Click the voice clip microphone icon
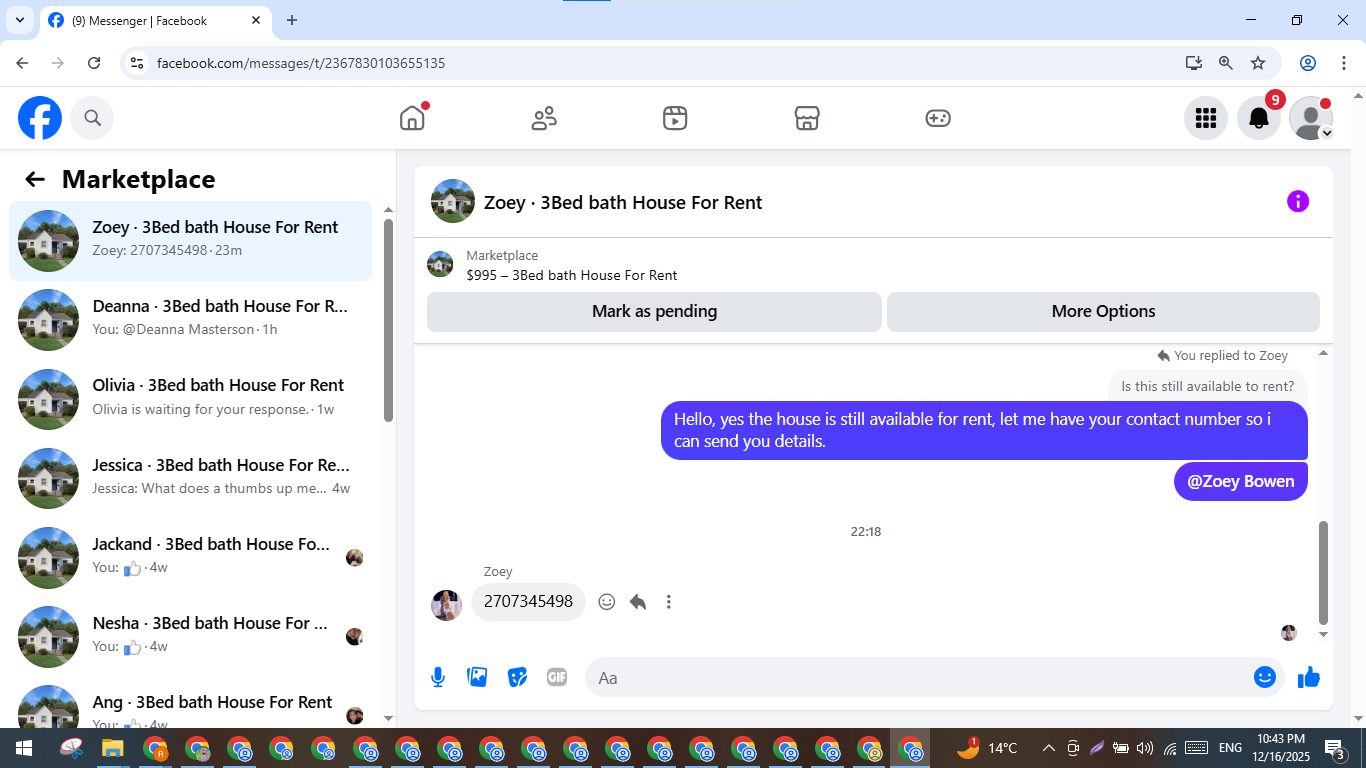This screenshot has height=768, width=1366. 438,677
